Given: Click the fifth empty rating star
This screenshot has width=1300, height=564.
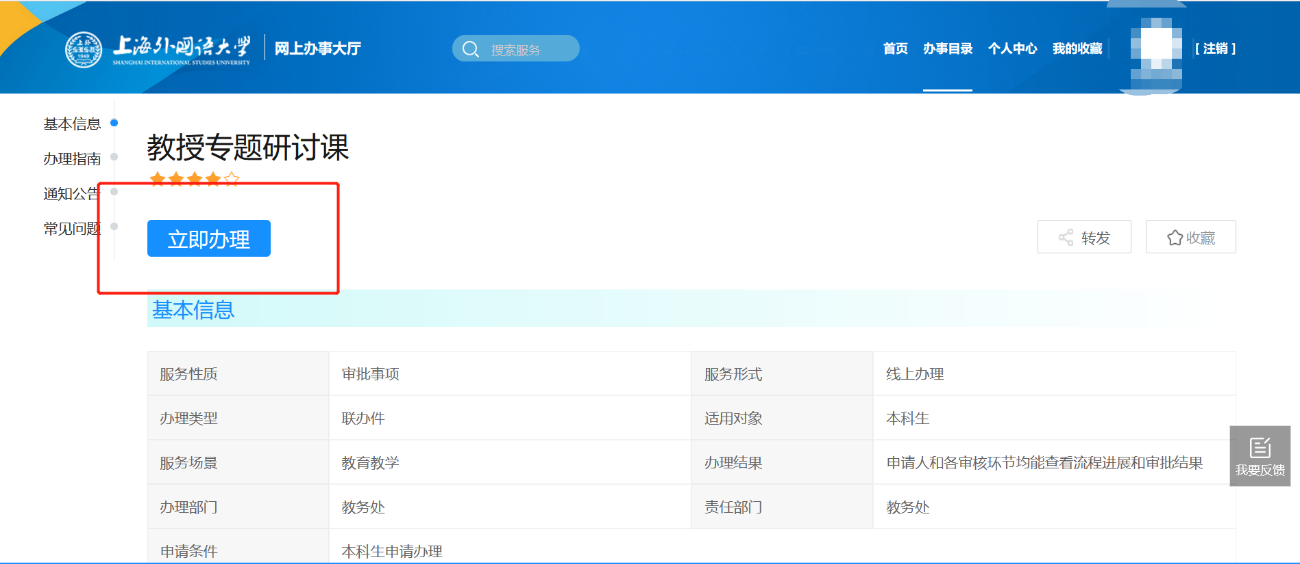Looking at the screenshot, I should pos(232,180).
